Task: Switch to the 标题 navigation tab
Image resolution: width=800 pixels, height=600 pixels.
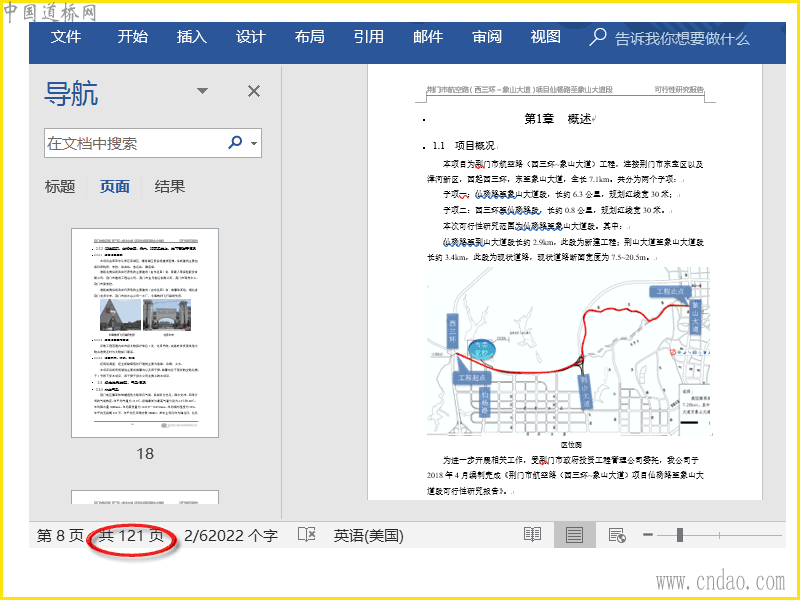Action: pyautogui.click(x=60, y=187)
